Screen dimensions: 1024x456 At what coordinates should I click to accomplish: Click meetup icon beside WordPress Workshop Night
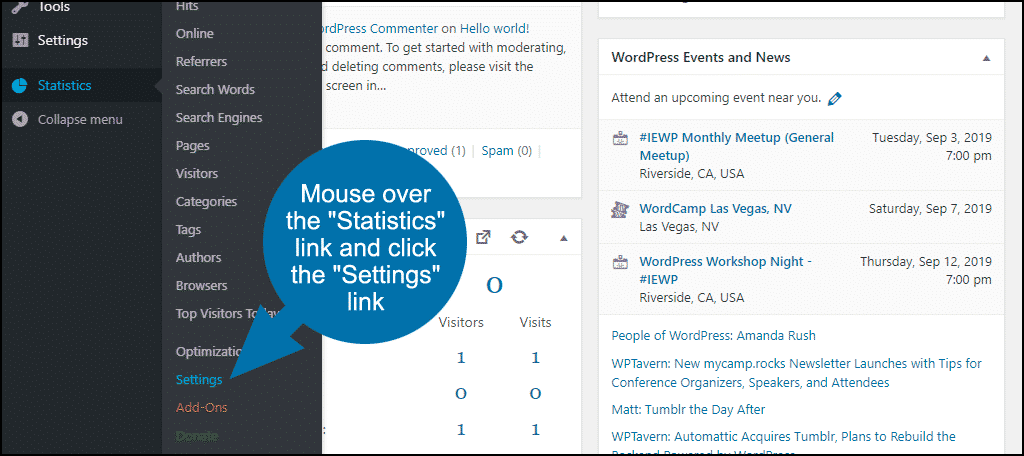619,262
